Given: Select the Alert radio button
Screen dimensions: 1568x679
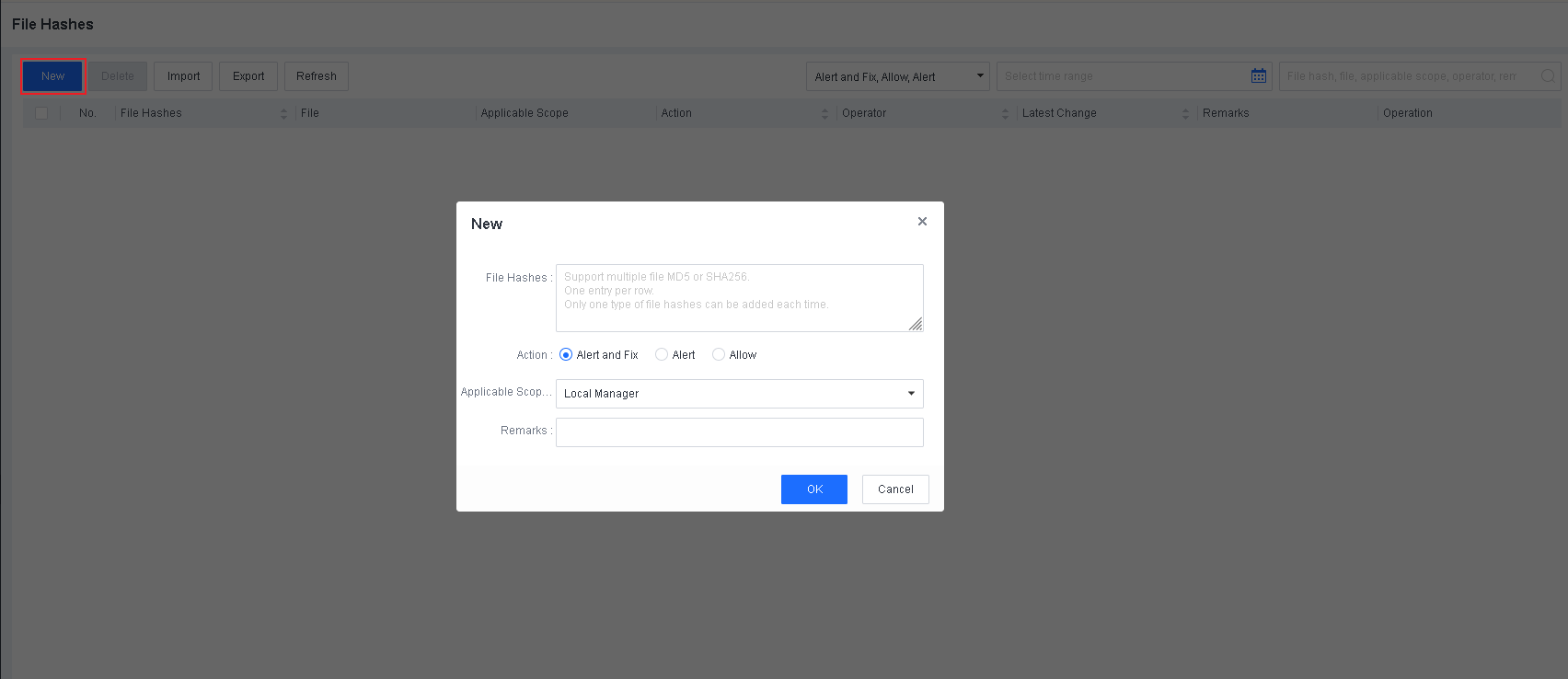Looking at the screenshot, I should (x=662, y=355).
